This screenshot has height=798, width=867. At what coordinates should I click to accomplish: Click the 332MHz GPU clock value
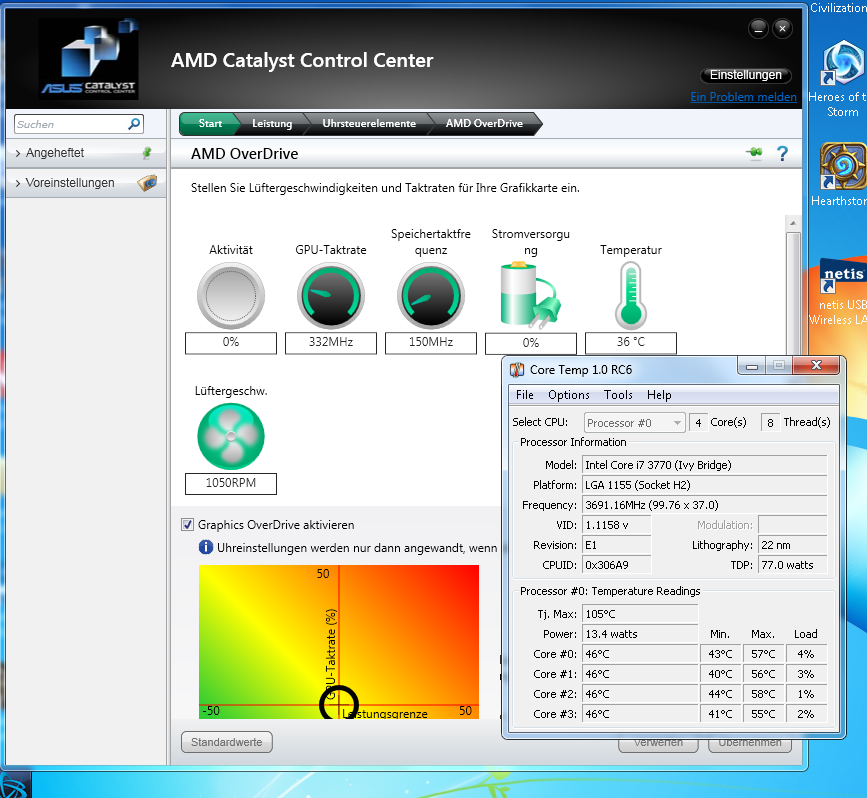tap(331, 342)
